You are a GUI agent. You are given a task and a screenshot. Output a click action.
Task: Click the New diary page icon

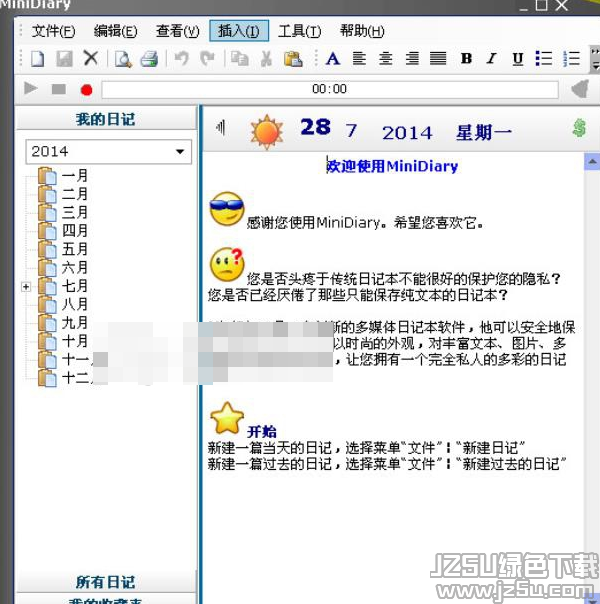(37, 59)
